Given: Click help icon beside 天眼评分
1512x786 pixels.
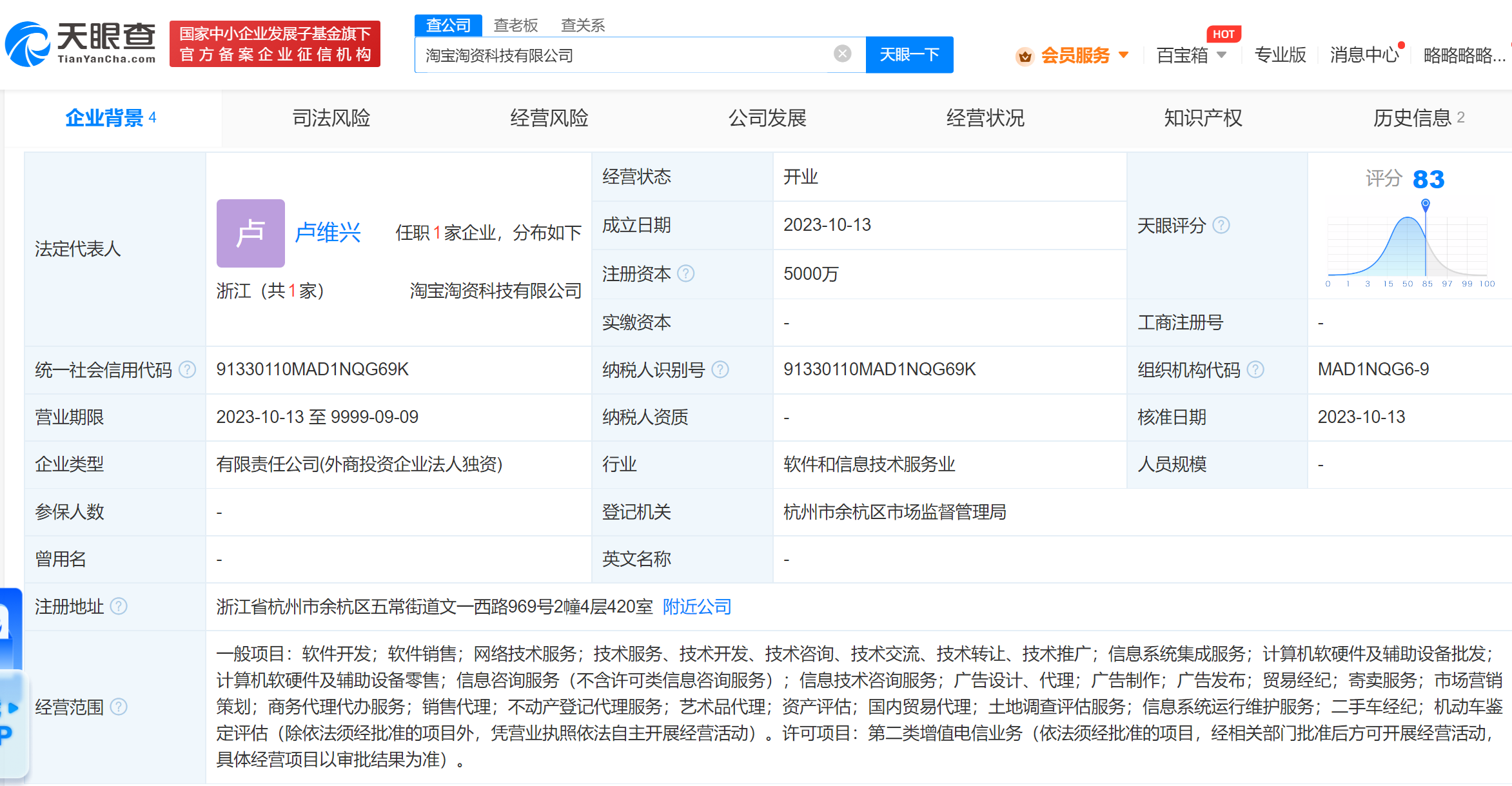Looking at the screenshot, I should (x=1221, y=225).
